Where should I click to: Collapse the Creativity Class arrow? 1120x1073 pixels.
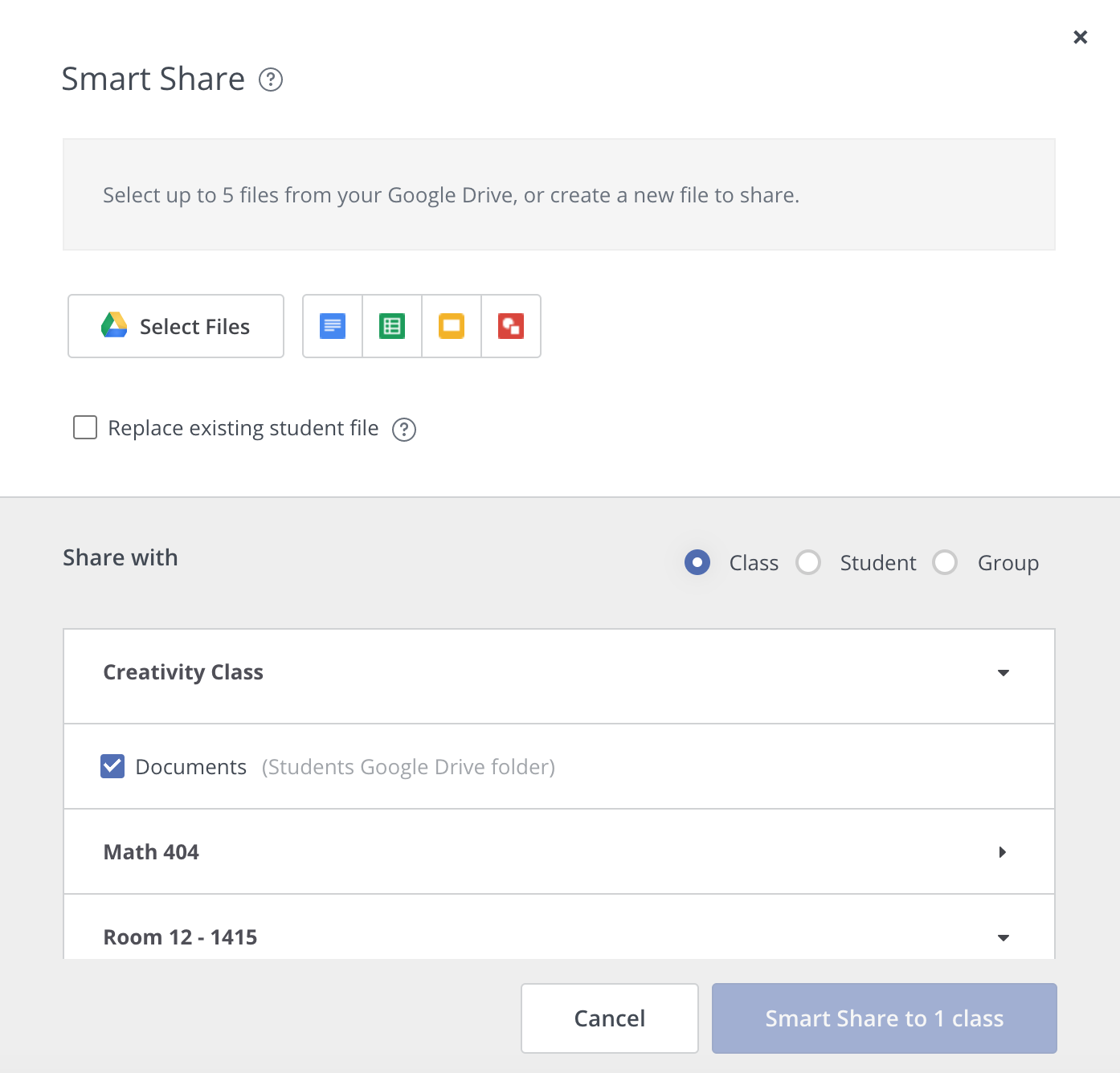pyautogui.click(x=1003, y=673)
